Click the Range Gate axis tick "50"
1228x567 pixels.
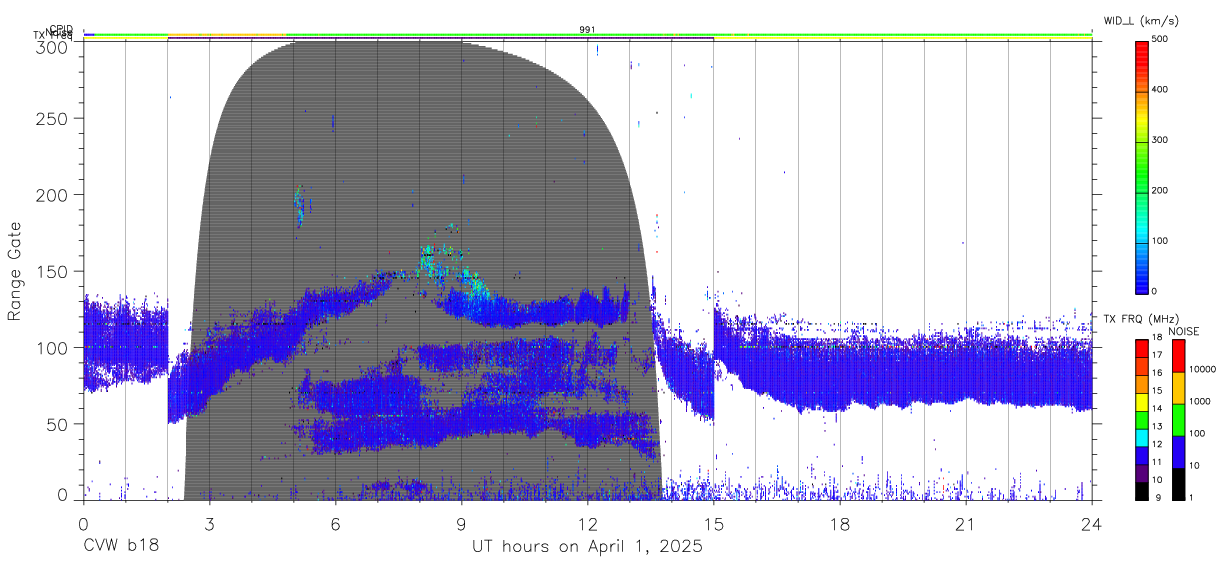coord(58,424)
